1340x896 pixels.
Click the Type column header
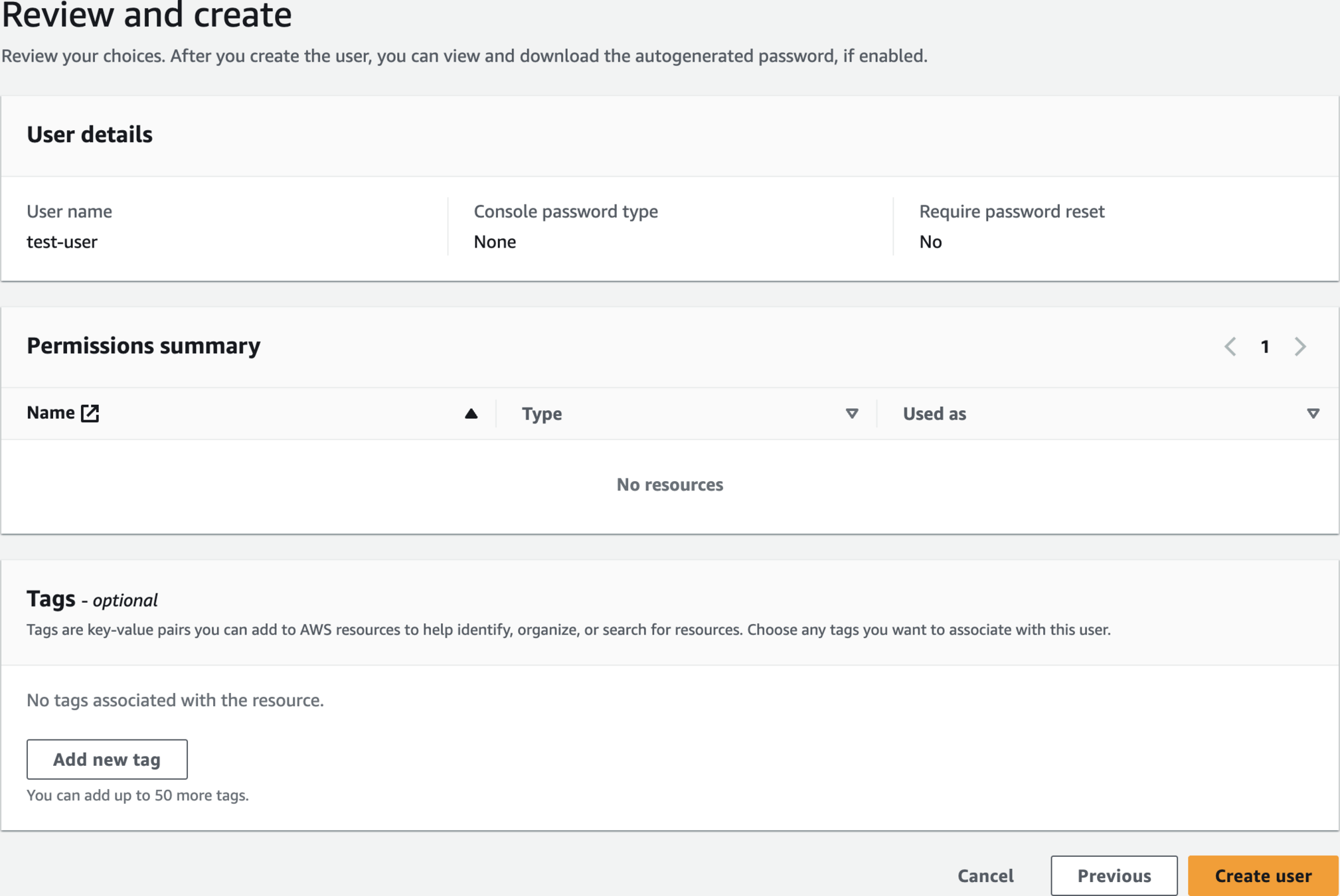point(542,413)
